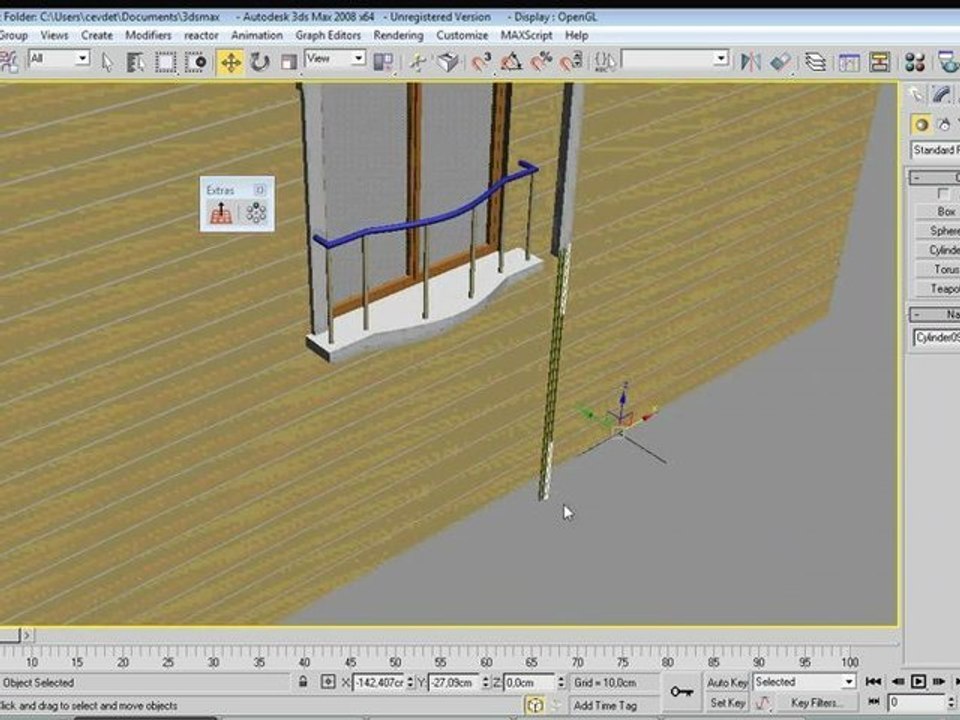Screen dimensions: 960x720
Task: Open the Modifiers menu
Action: click(148, 36)
